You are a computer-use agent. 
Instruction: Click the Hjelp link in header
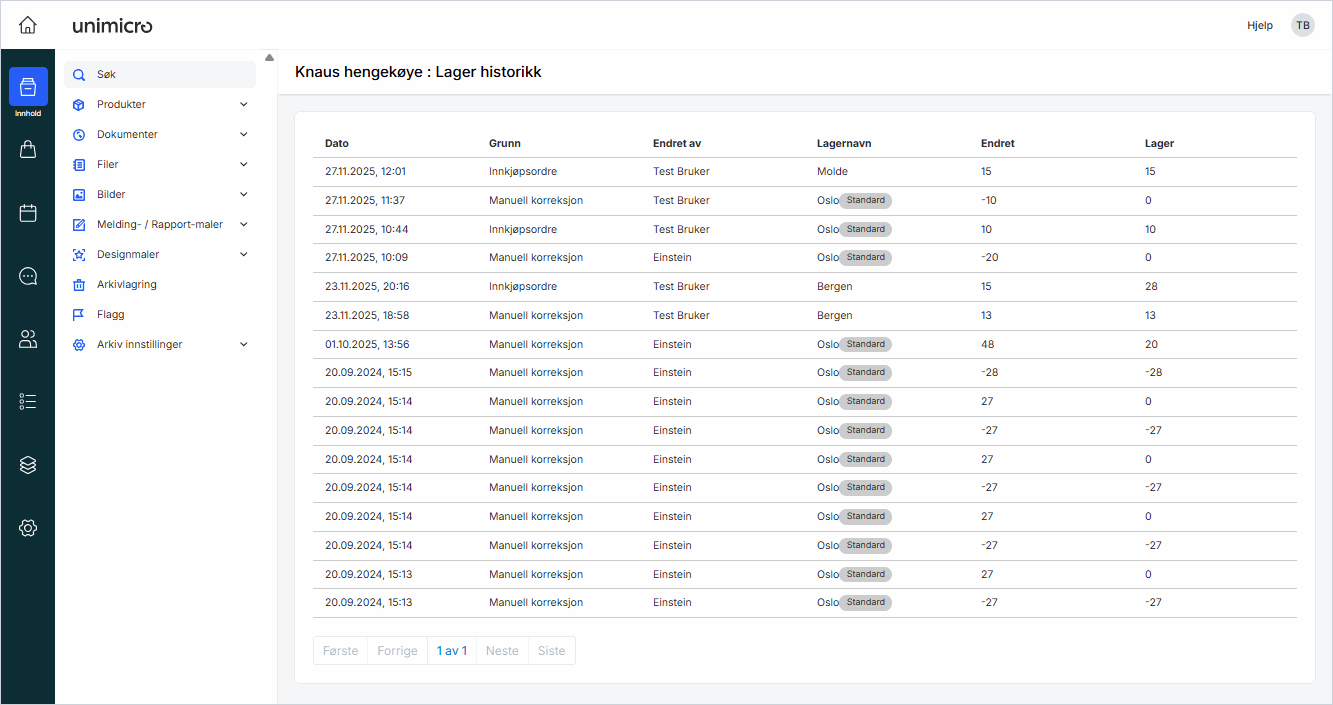pyautogui.click(x=1260, y=25)
